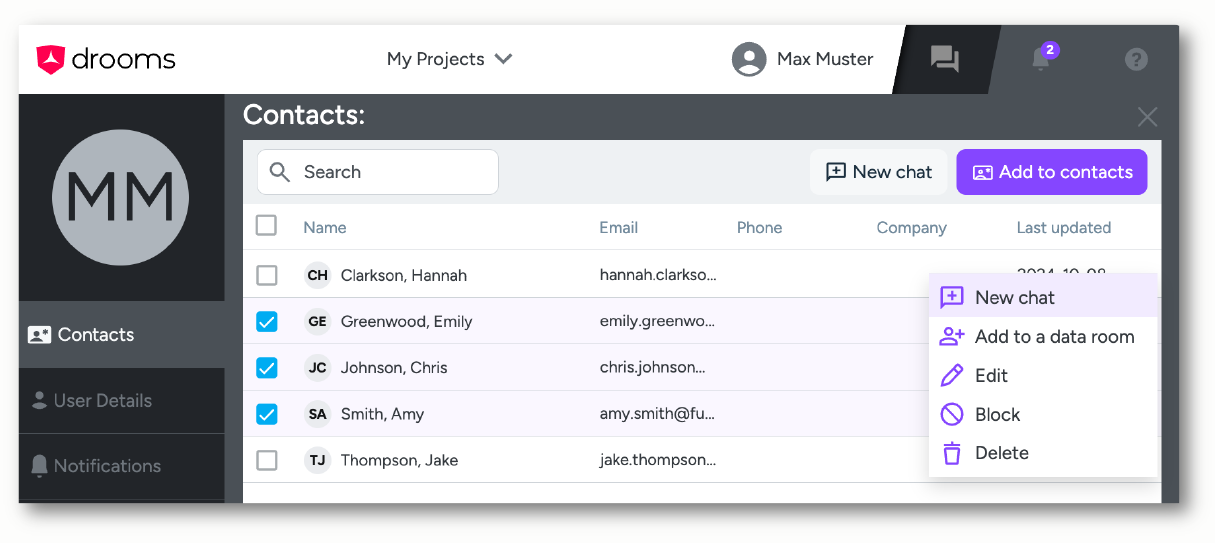Choose Block in the context menu
This screenshot has width=1215, height=543.
pyautogui.click(x=1043, y=415)
